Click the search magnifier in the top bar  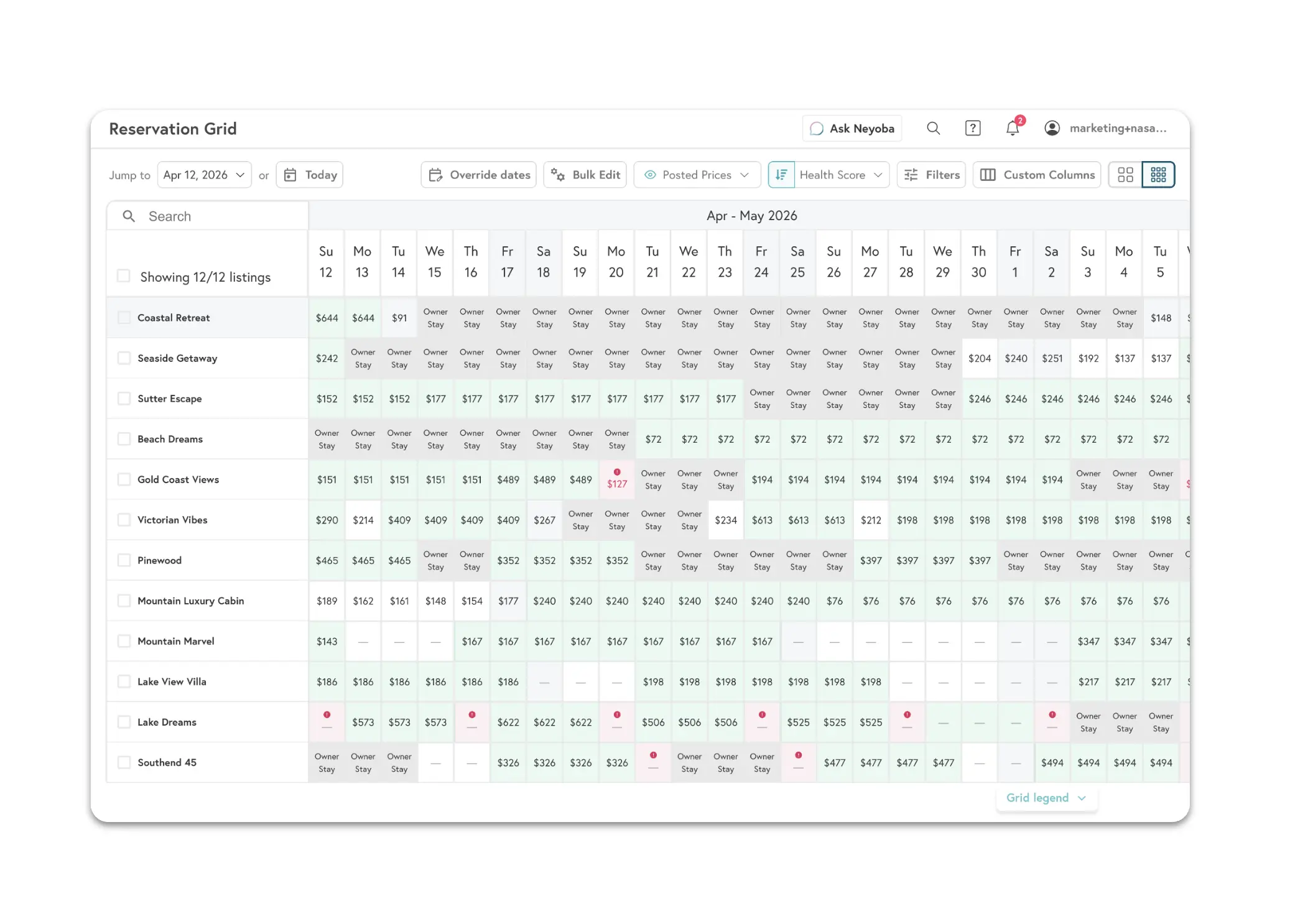coord(933,128)
